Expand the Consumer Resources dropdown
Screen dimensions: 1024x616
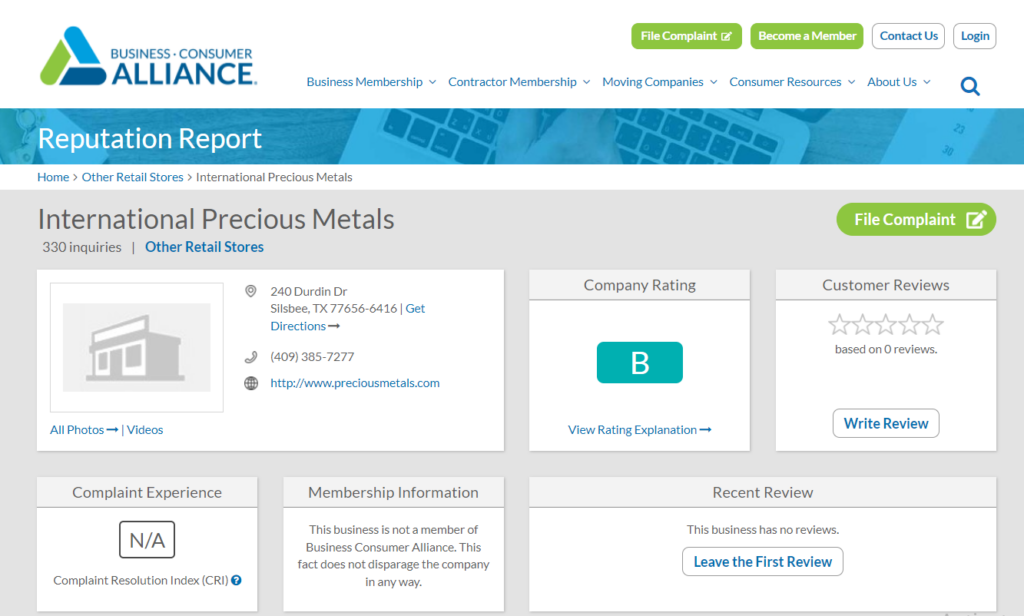[x=792, y=82]
